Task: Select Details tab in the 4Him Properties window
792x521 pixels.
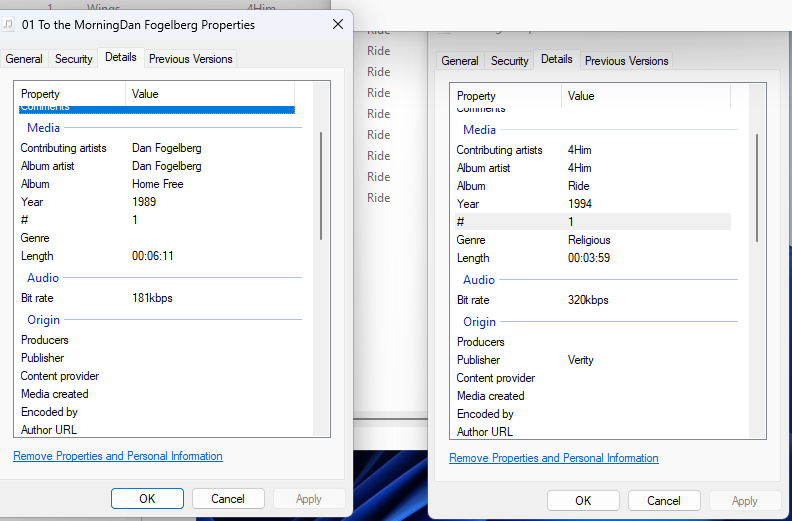Action: click(x=557, y=59)
